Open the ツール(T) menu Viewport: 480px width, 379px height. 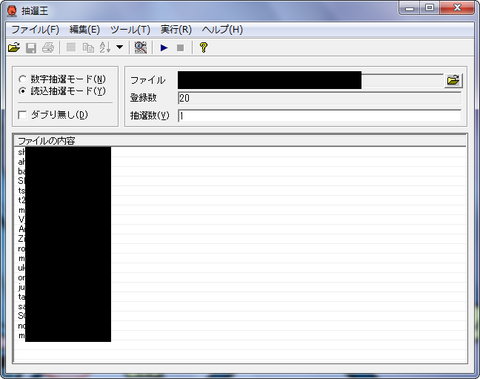130,30
